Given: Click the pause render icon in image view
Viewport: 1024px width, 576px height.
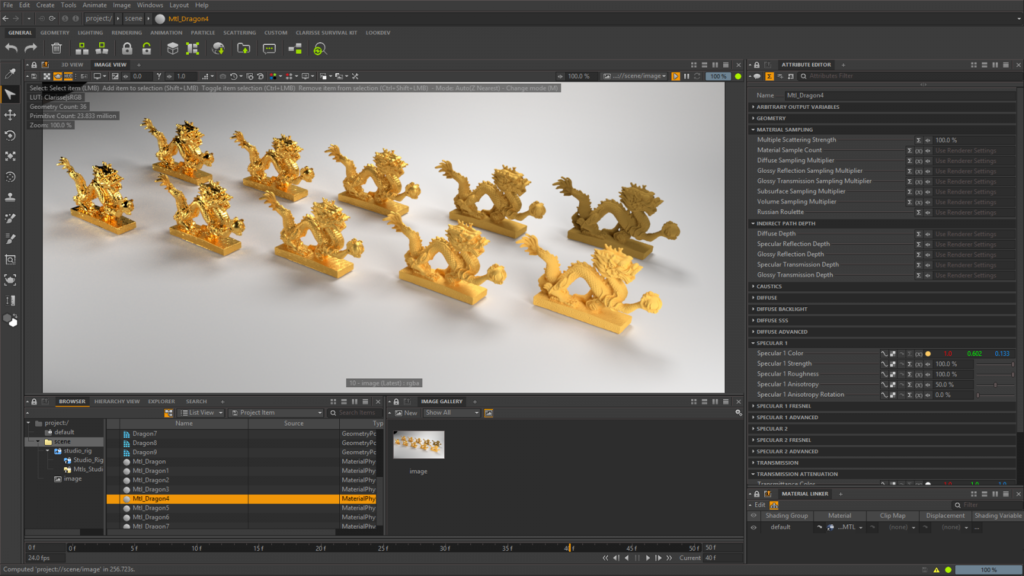Looking at the screenshot, I should [x=686, y=76].
